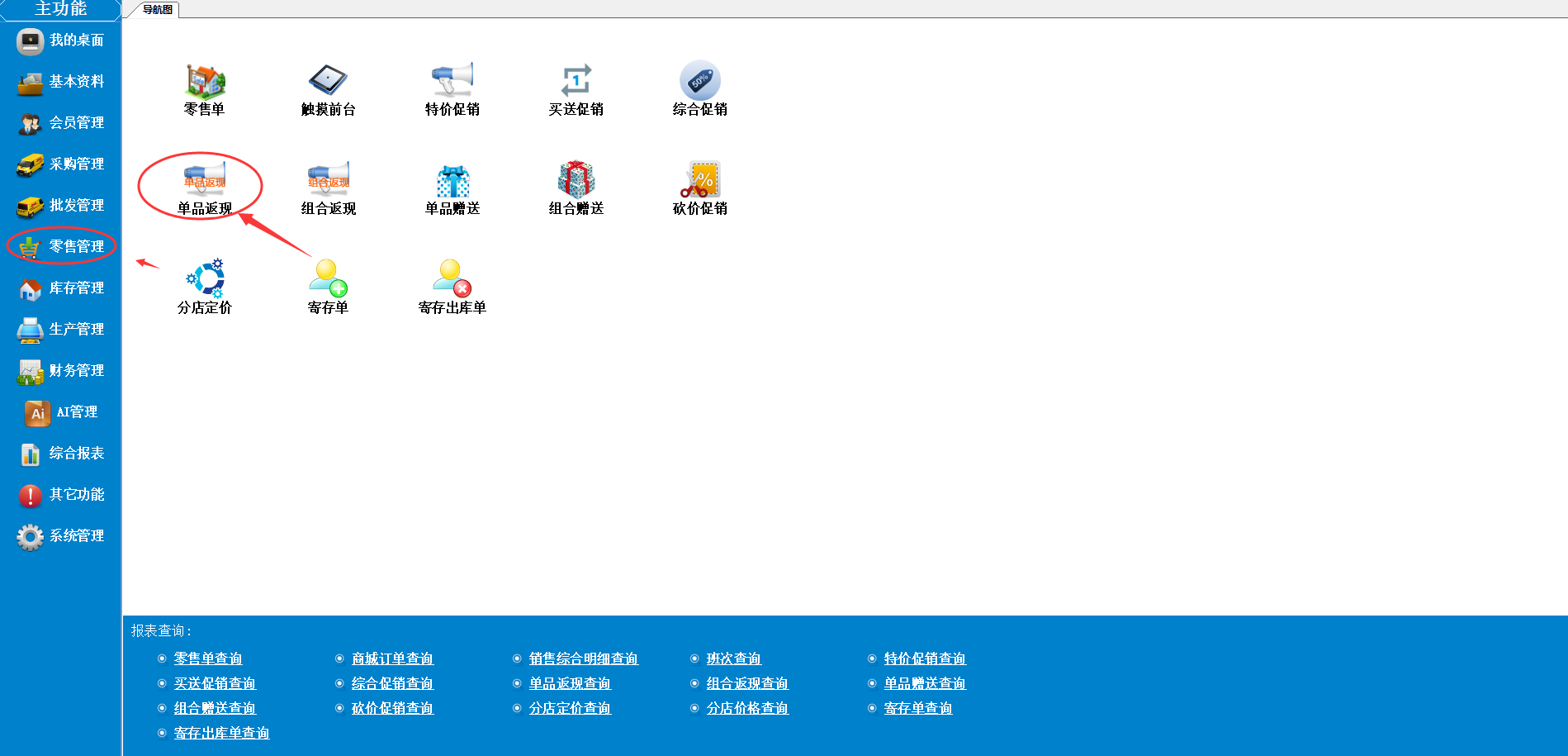Open 库存管理 inventory management in sidebar
The width and height of the screenshot is (1568, 756).
[x=61, y=288]
